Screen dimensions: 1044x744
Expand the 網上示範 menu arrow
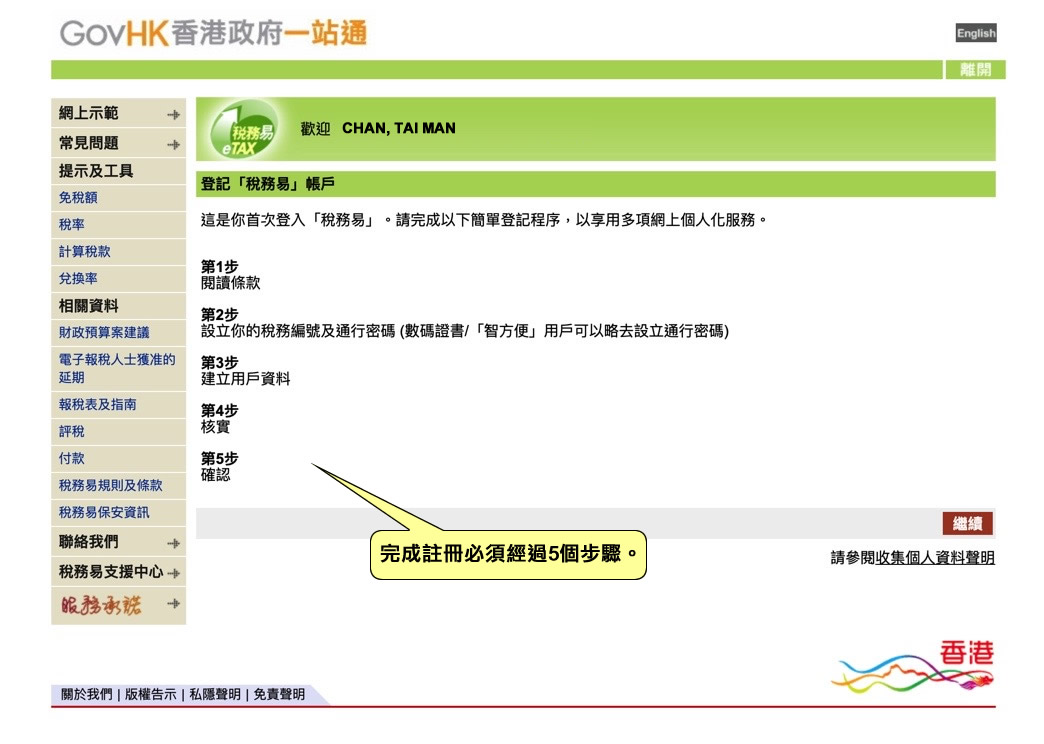tap(174, 115)
